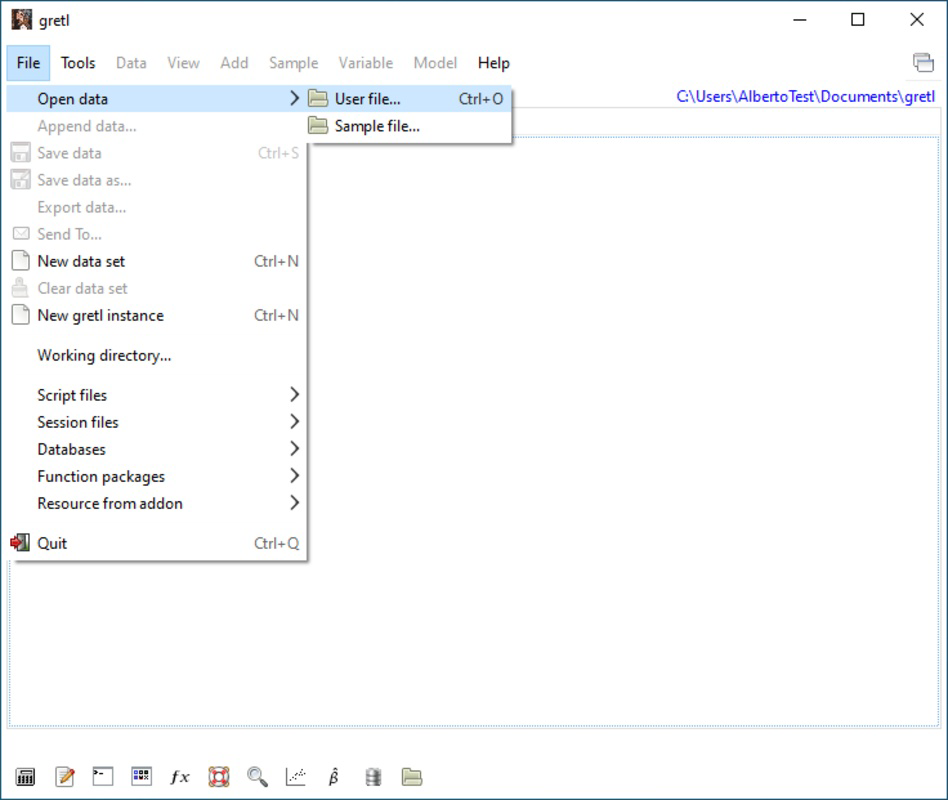
Task: Select Script files menu entry
Action: pos(157,395)
